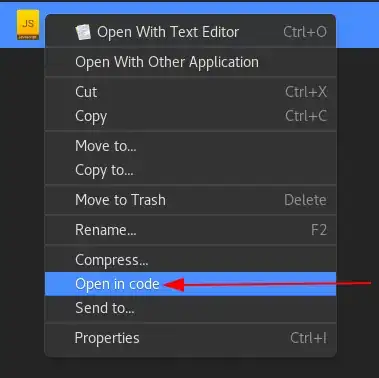Dismiss menu via dark empty area below

pyautogui.click(x=189, y=368)
